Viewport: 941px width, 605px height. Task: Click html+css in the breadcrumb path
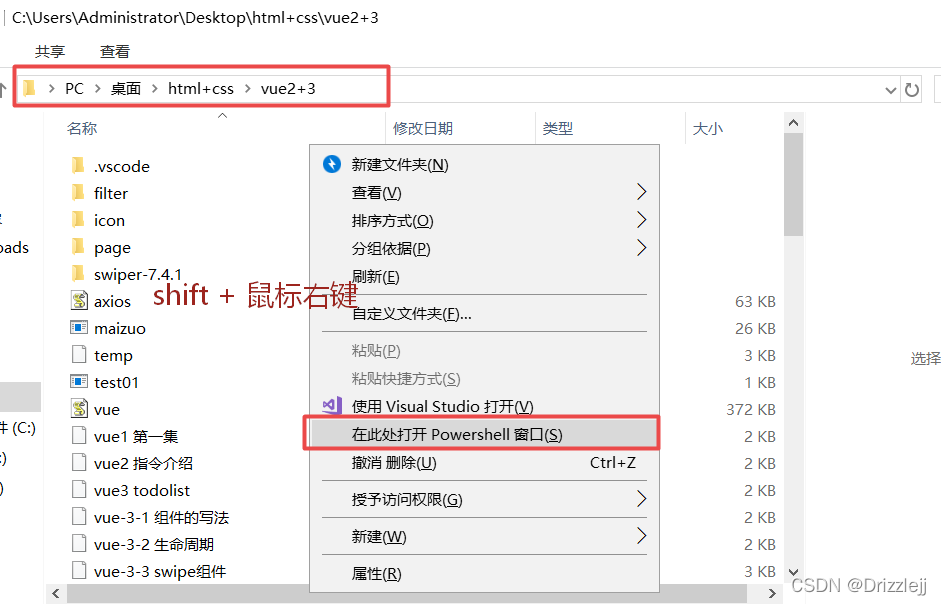pos(200,89)
